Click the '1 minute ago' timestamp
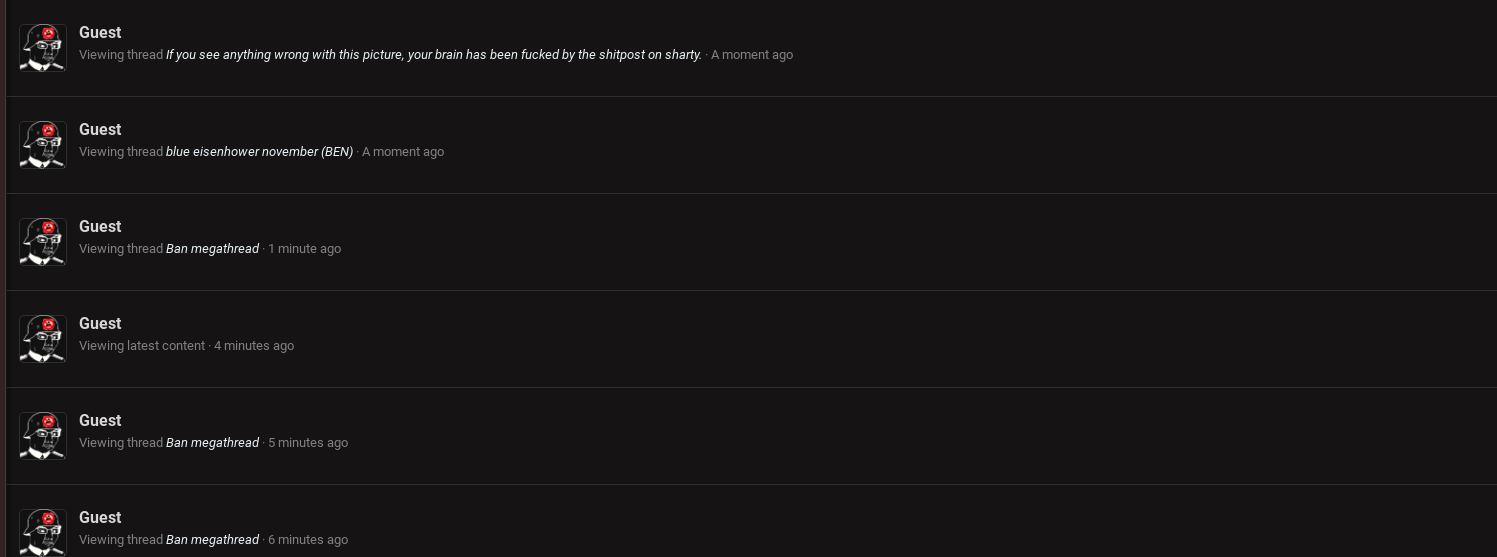The image size is (1497, 557). coord(304,249)
